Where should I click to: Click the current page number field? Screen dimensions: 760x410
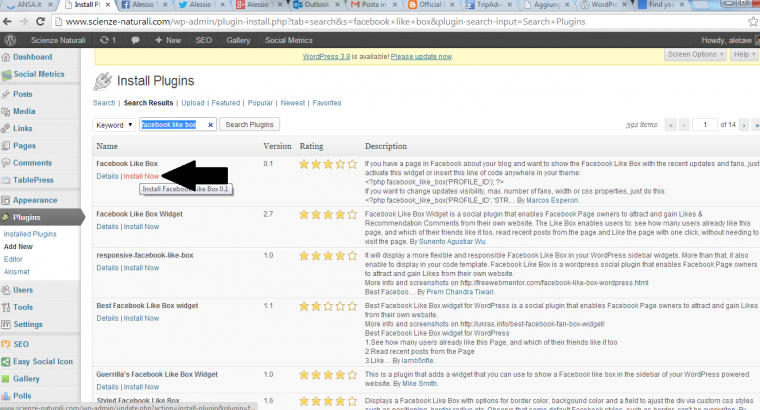click(705, 125)
